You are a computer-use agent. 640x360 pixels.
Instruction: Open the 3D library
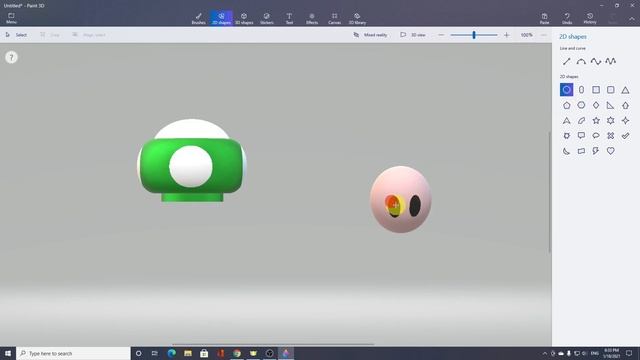[357, 18]
